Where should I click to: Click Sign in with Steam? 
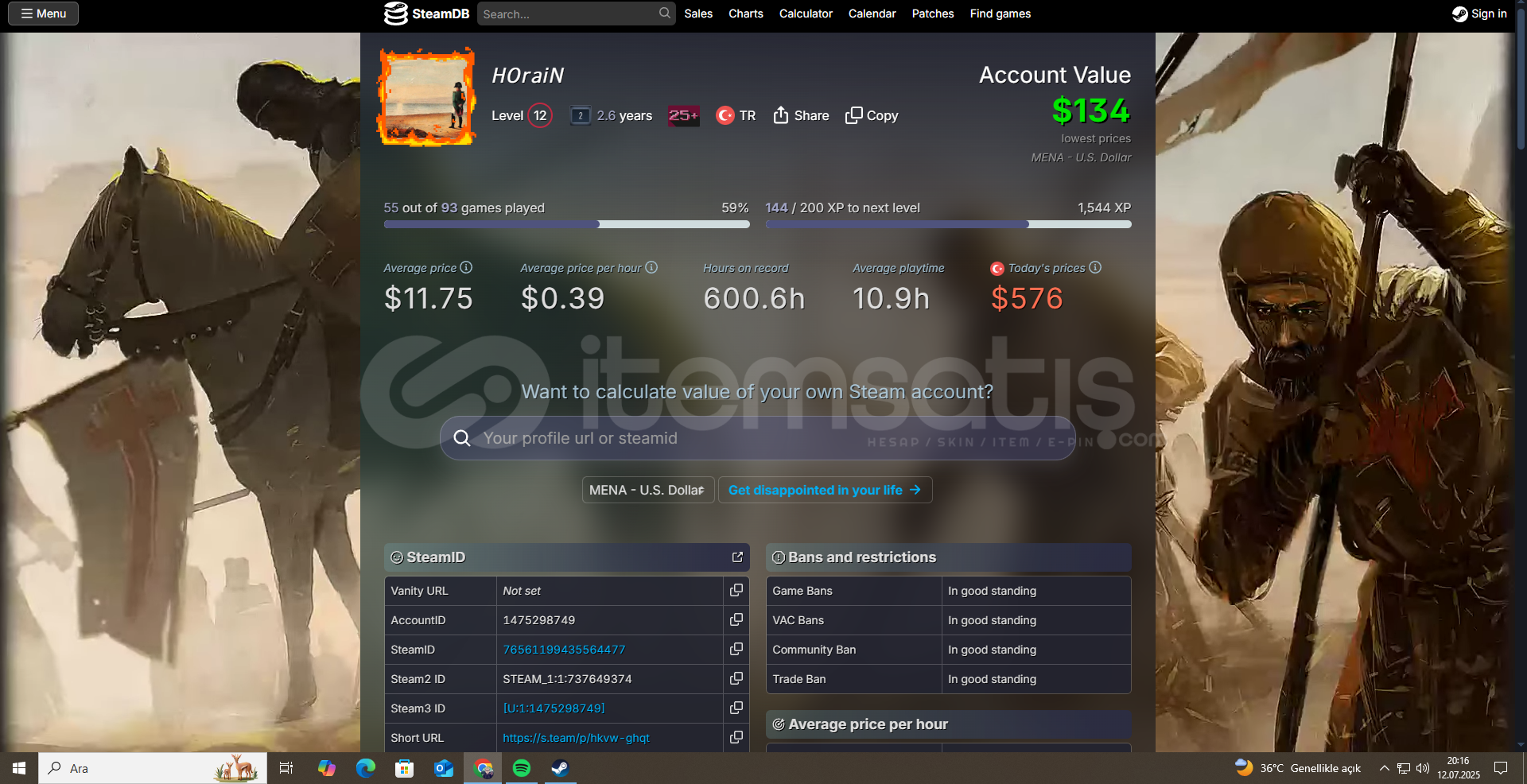(1479, 14)
